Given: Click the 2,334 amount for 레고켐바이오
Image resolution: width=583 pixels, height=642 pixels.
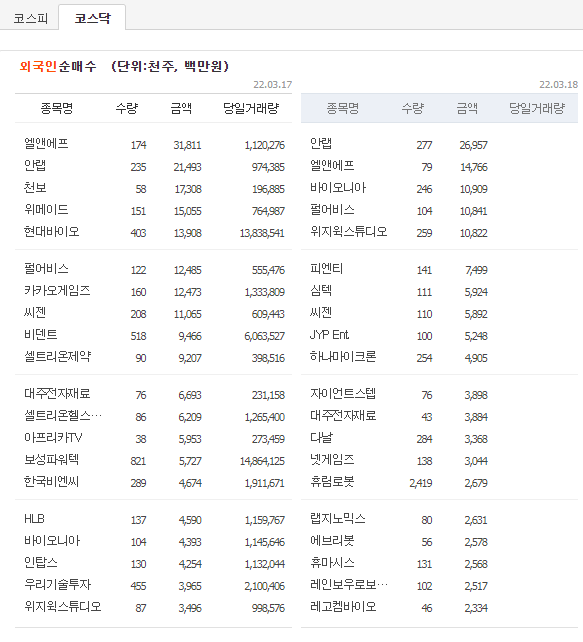Looking at the screenshot, I should [476, 608].
